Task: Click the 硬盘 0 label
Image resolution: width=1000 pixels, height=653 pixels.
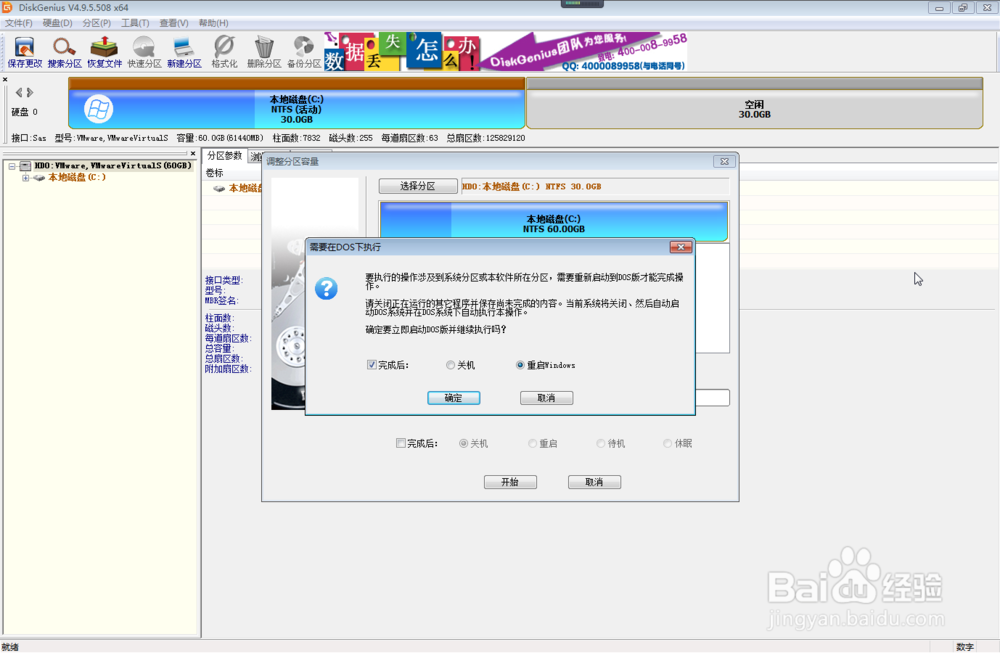Action: [24, 112]
